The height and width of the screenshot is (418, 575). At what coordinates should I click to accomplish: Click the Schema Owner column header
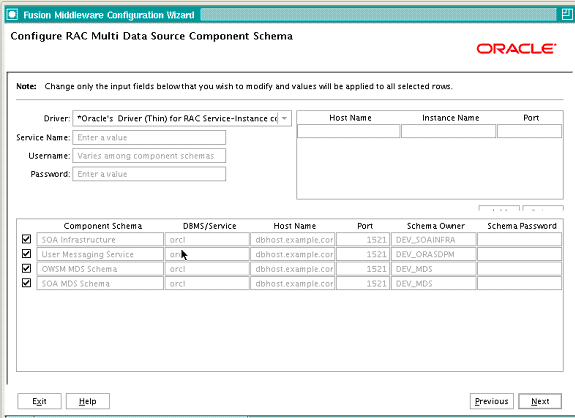[436, 226]
